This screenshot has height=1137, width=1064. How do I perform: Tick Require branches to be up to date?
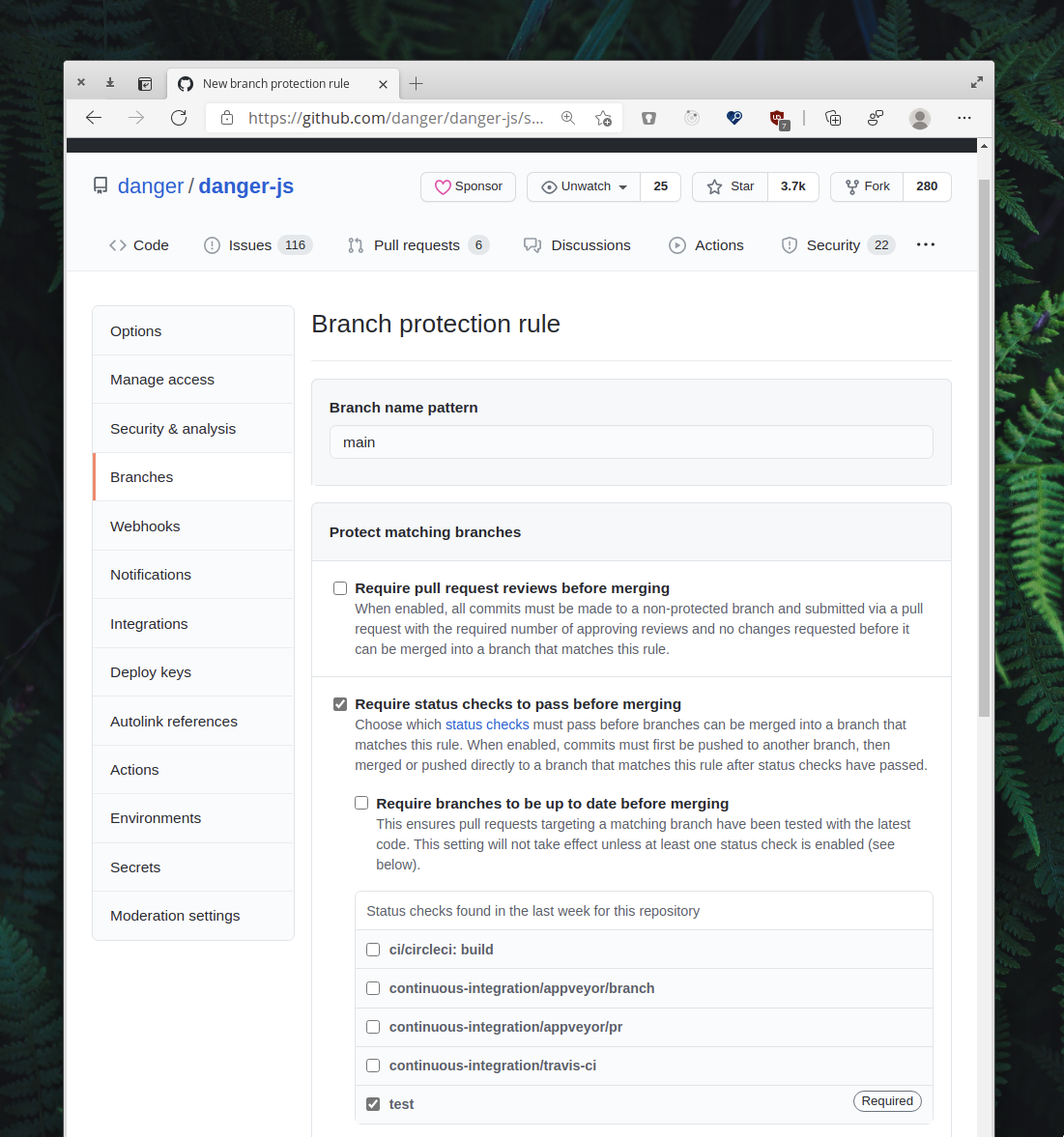pyautogui.click(x=361, y=803)
